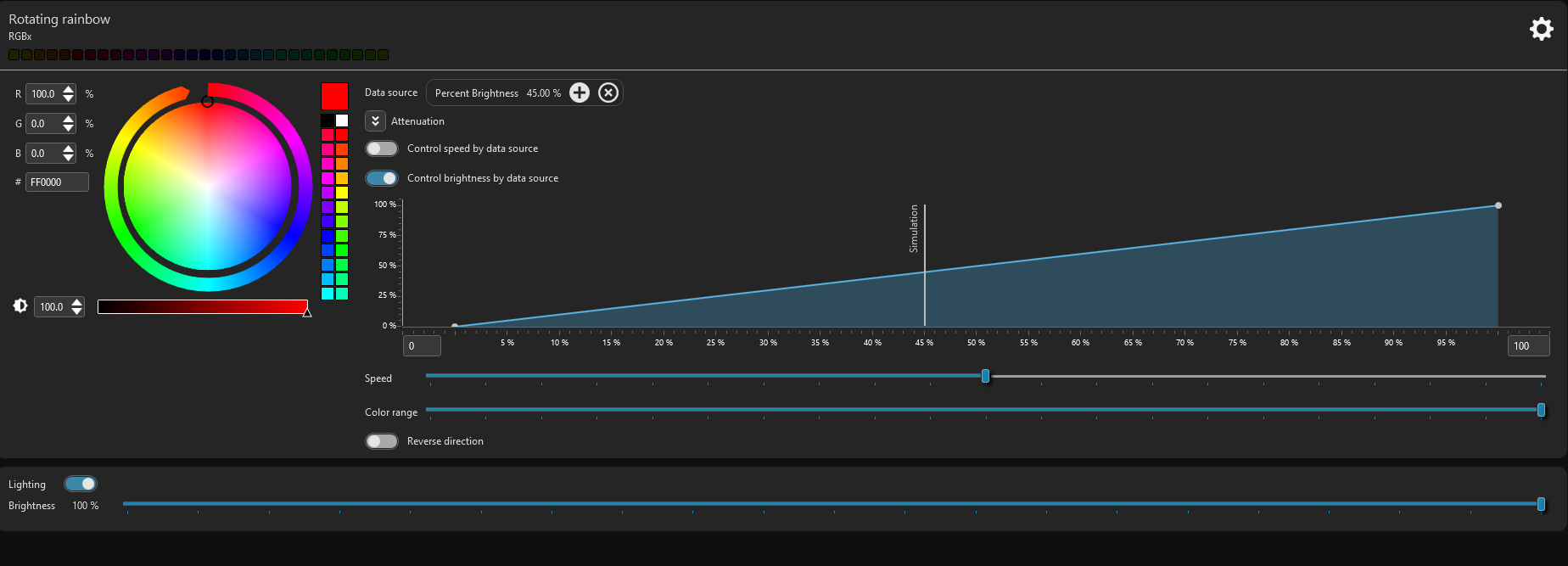This screenshot has height=566, width=1568.
Task: Click the graph minimum value field 0
Action: (422, 346)
